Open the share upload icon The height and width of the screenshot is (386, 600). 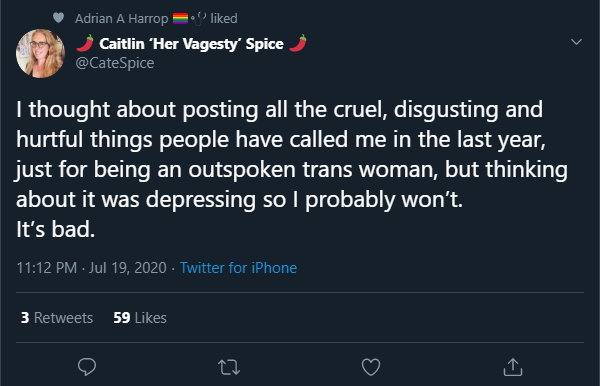click(x=513, y=367)
